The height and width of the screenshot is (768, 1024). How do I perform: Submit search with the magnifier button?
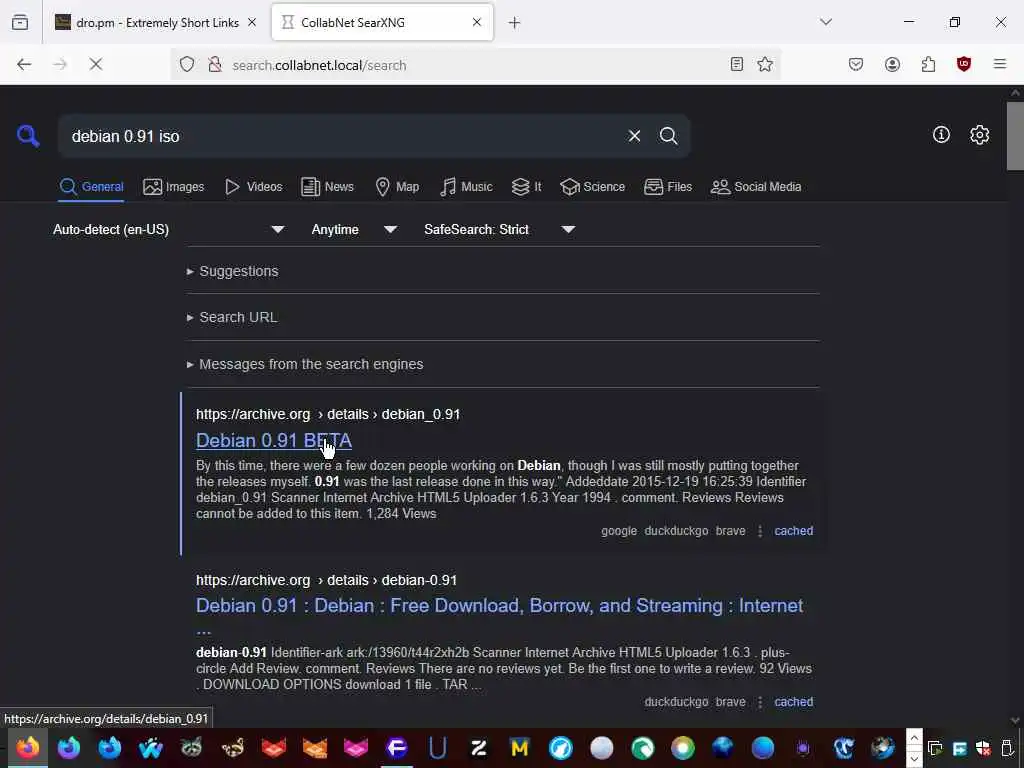point(668,136)
